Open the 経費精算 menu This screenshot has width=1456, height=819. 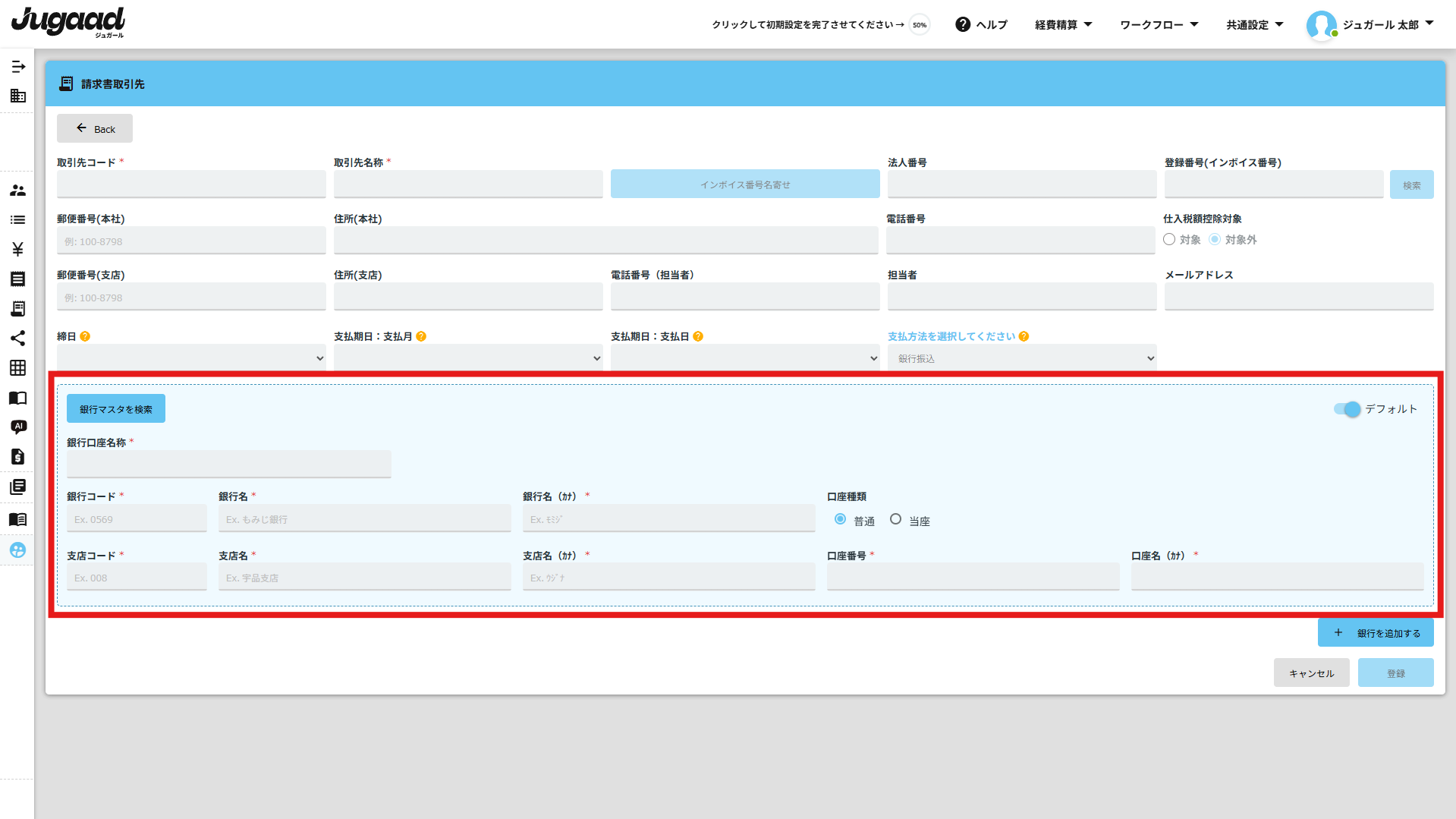click(x=1064, y=25)
